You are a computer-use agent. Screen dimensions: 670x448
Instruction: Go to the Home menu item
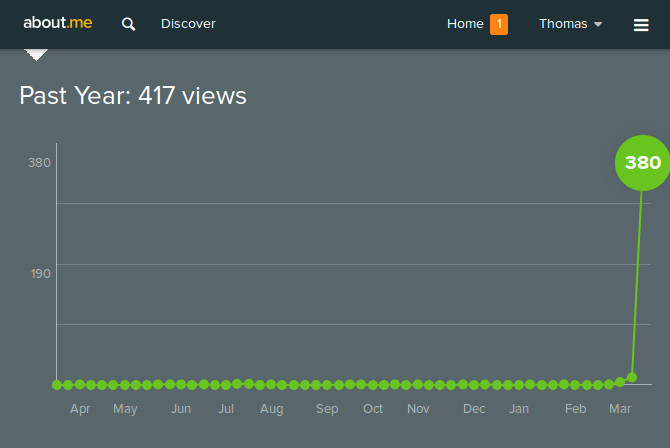pyautogui.click(x=465, y=24)
